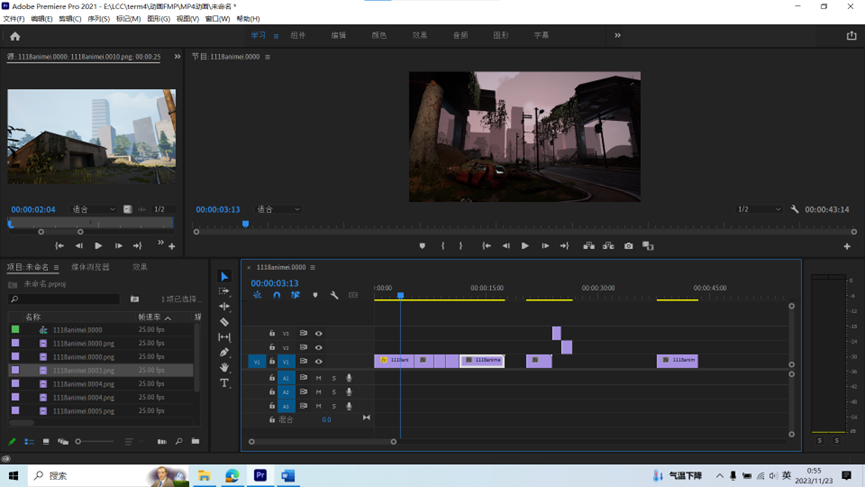Switch to the 编辑 workspace tab
The width and height of the screenshot is (865, 487).
tap(338, 35)
